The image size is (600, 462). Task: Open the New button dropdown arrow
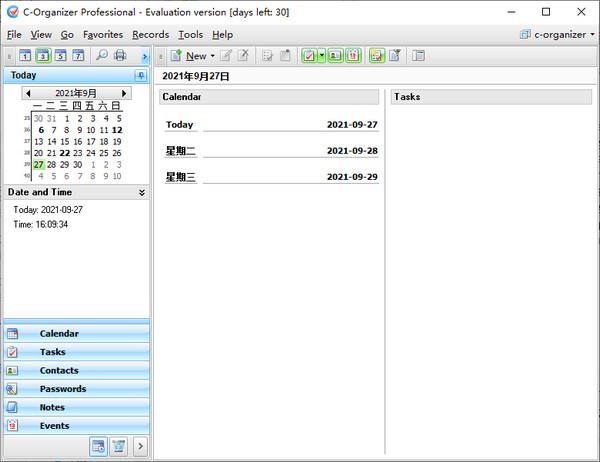pos(212,56)
